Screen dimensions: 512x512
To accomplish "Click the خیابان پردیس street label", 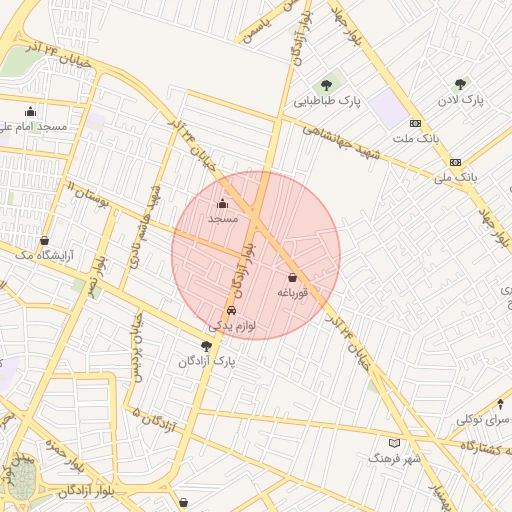I will [137, 347].
